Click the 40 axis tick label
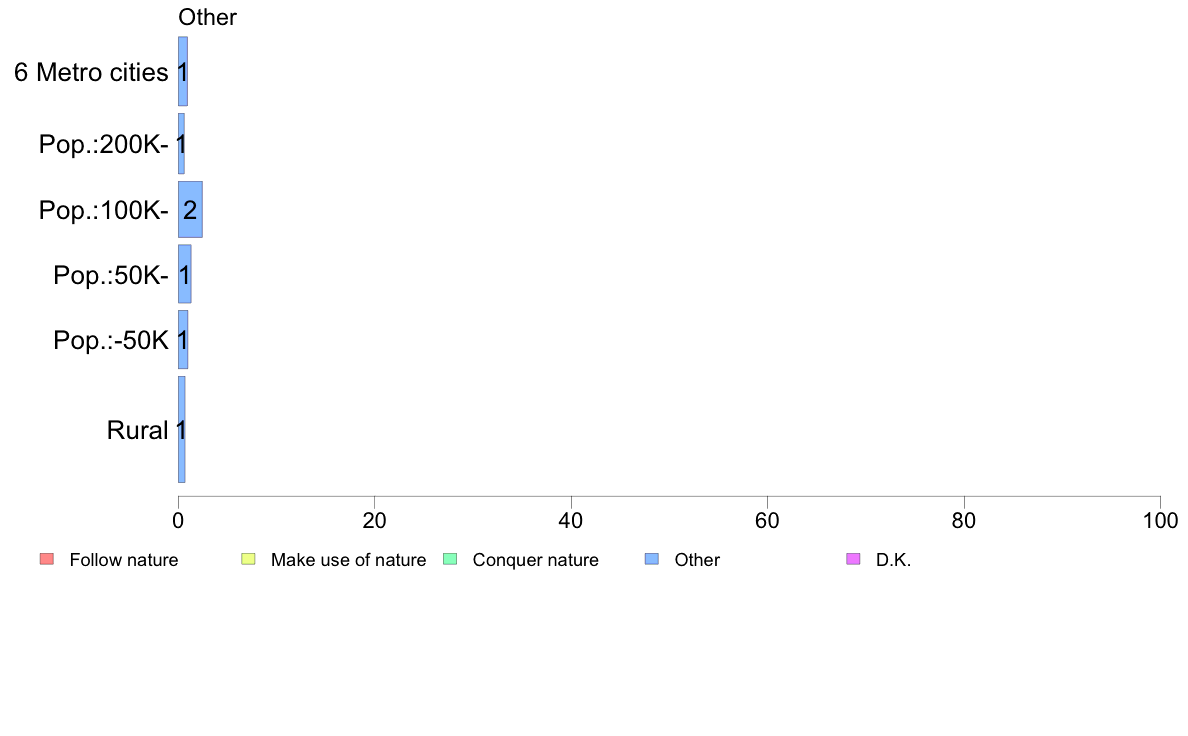This screenshot has height=736, width=1188. coord(571,520)
